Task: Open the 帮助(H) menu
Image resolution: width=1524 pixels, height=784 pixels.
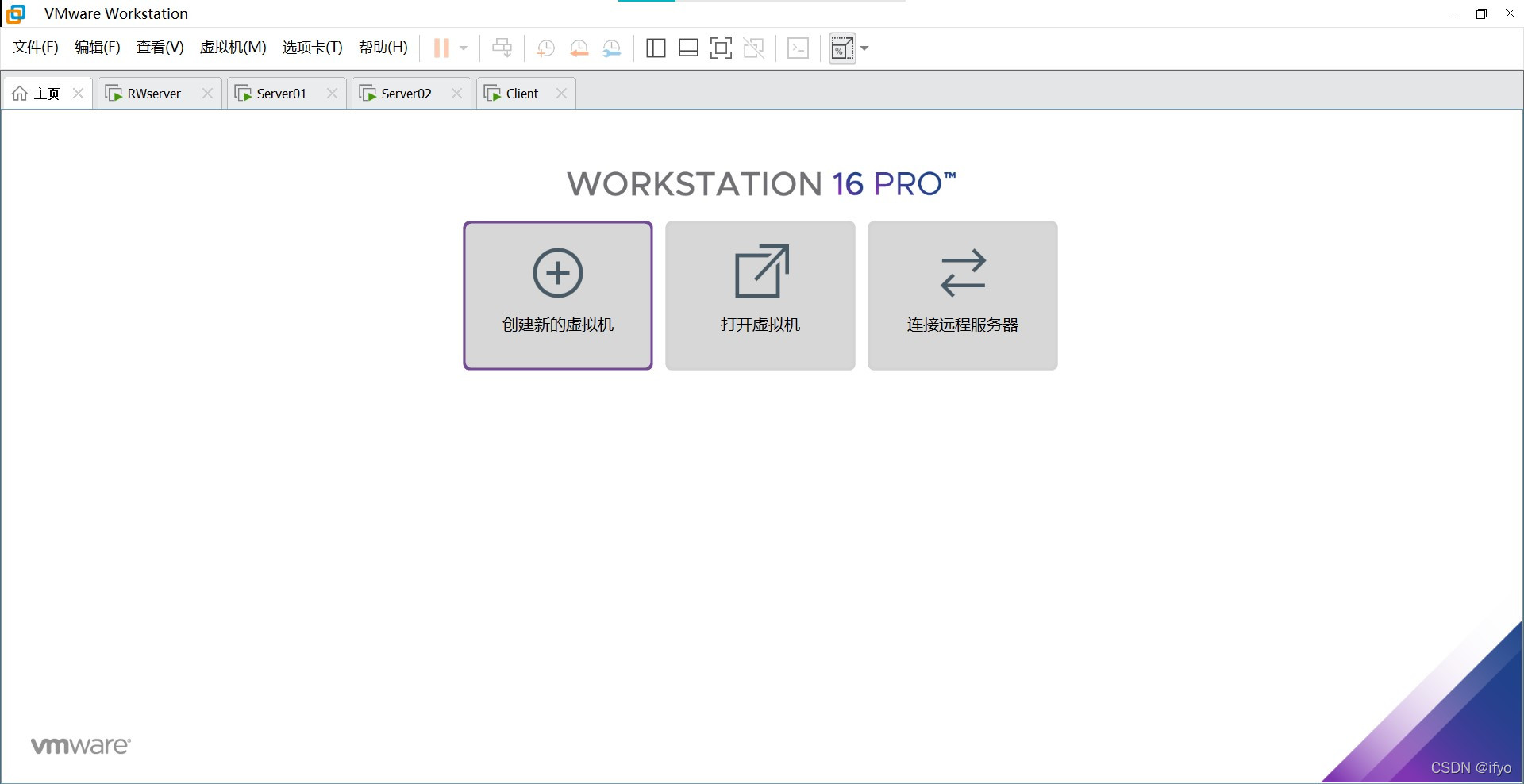Action: click(383, 48)
